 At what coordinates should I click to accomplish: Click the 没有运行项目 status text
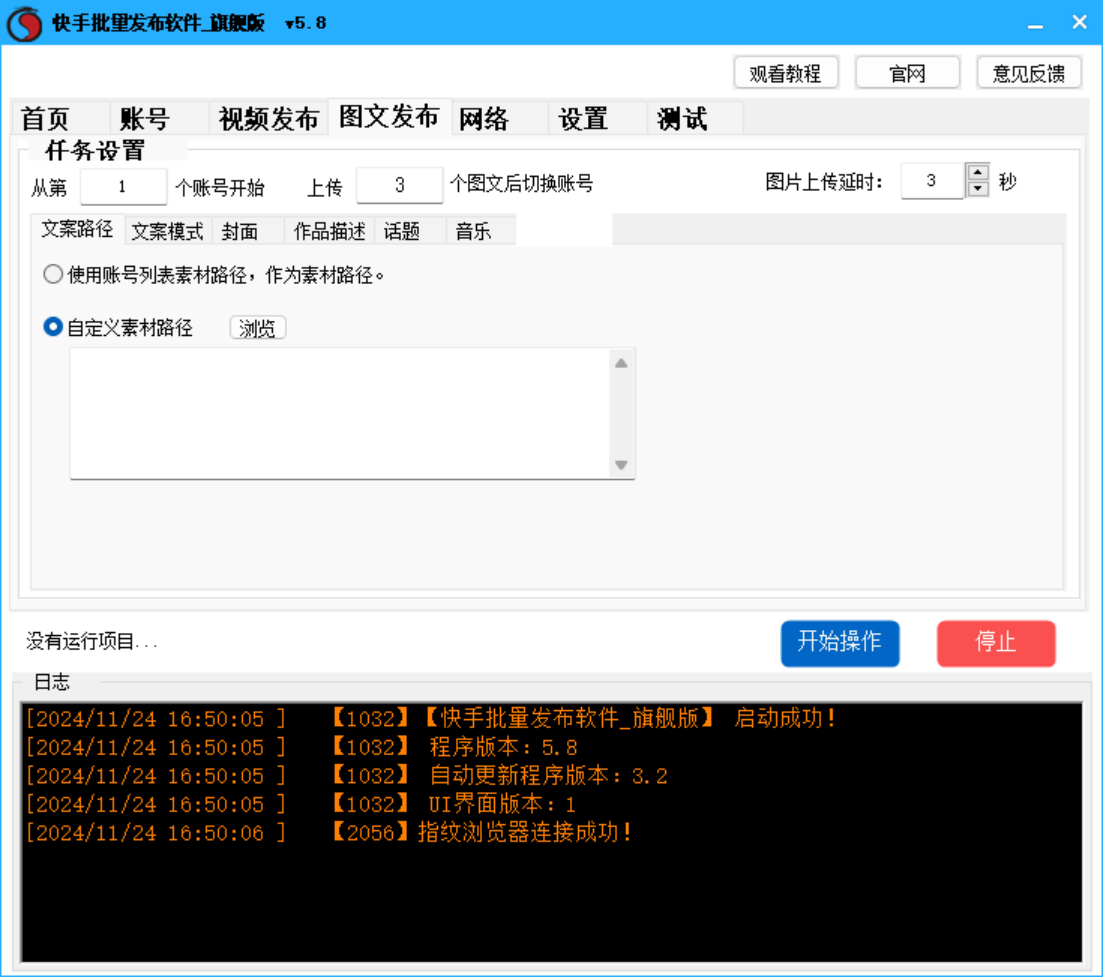coord(91,641)
